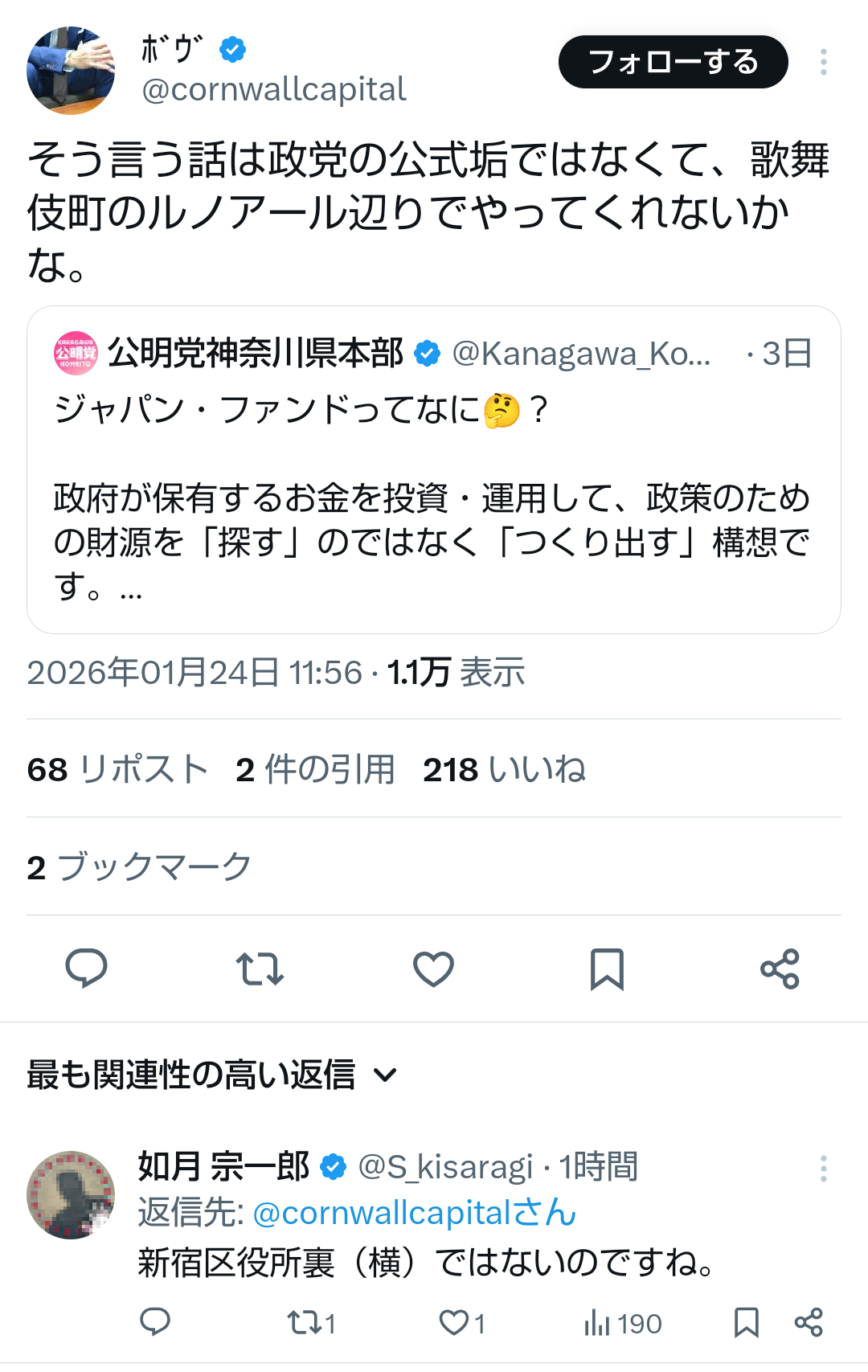
Task: Bookmark the main post
Action: [607, 968]
